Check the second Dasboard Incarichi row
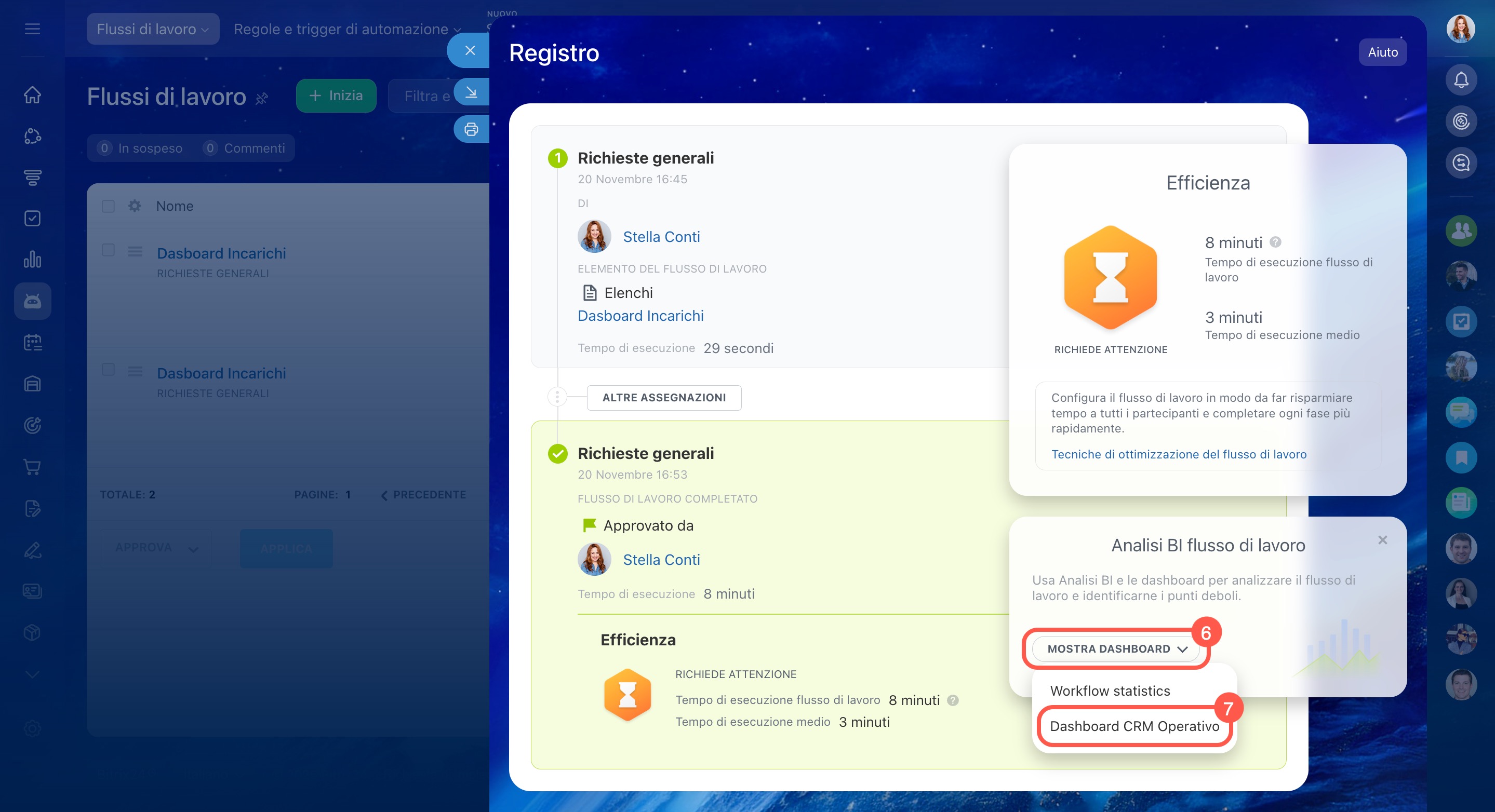 [x=108, y=370]
